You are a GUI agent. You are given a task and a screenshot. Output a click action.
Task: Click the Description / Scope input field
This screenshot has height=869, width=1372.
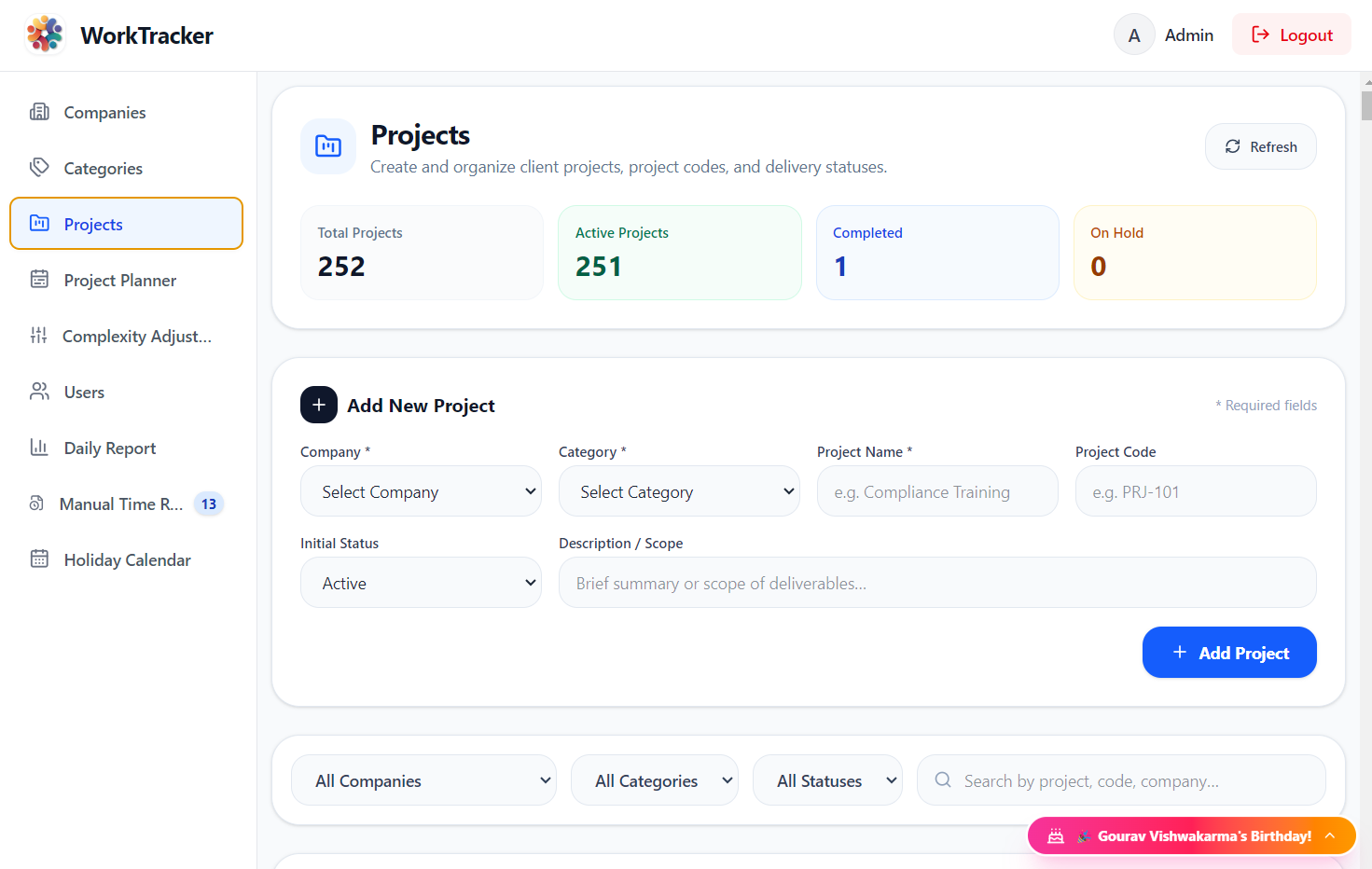click(x=937, y=583)
